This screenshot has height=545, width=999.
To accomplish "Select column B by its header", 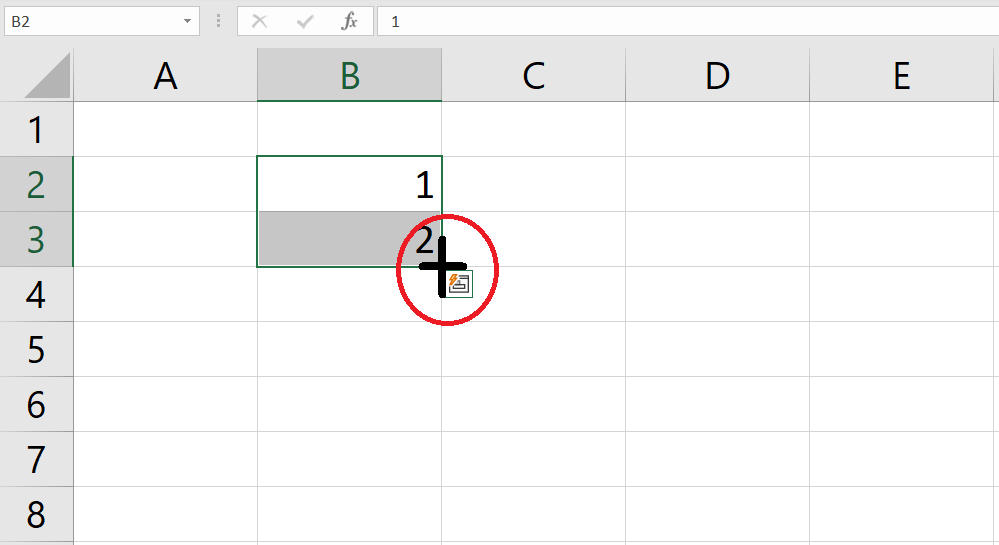I will (x=349, y=76).
